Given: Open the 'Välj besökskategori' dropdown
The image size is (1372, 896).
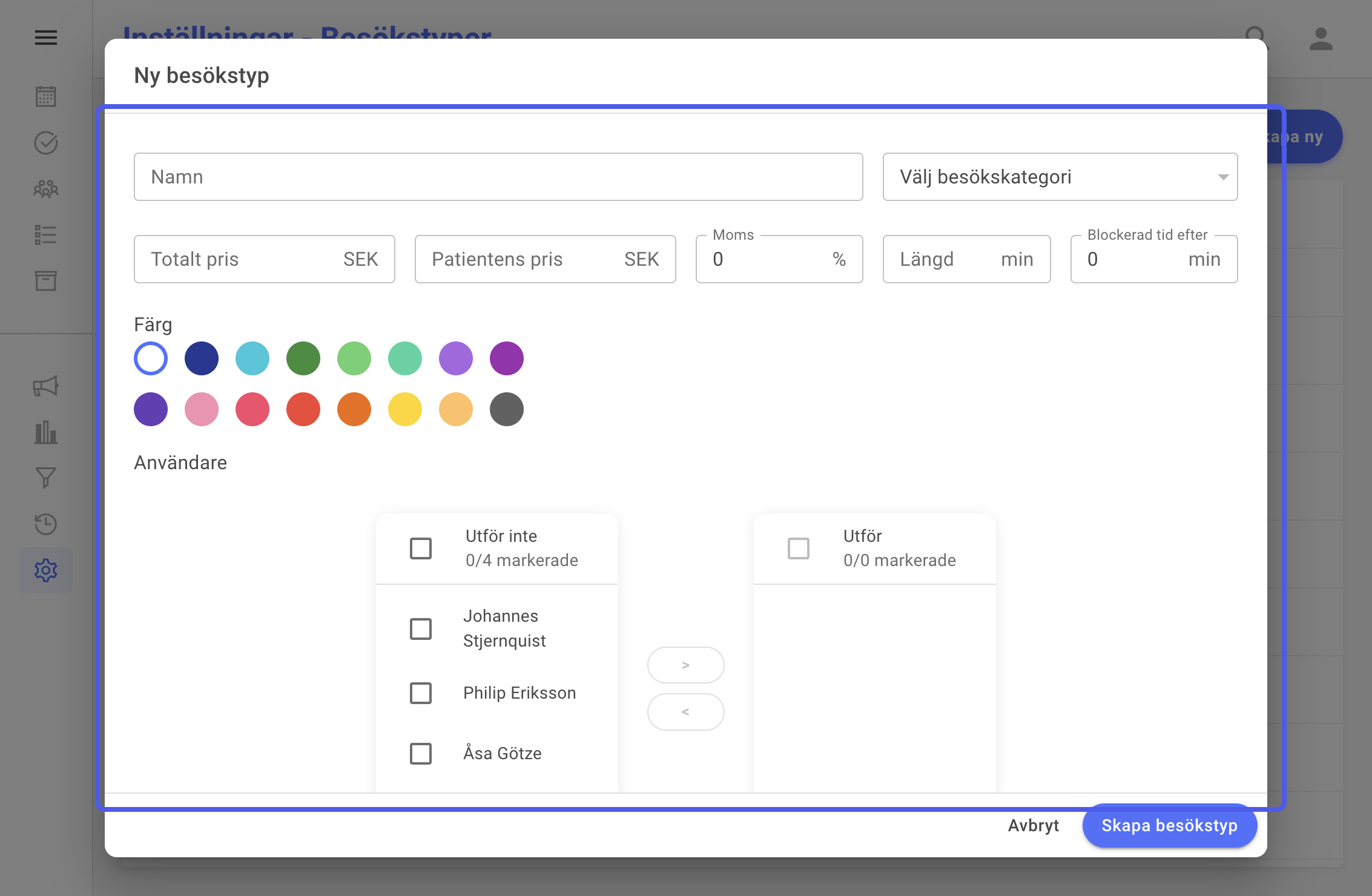Looking at the screenshot, I should click(1060, 177).
